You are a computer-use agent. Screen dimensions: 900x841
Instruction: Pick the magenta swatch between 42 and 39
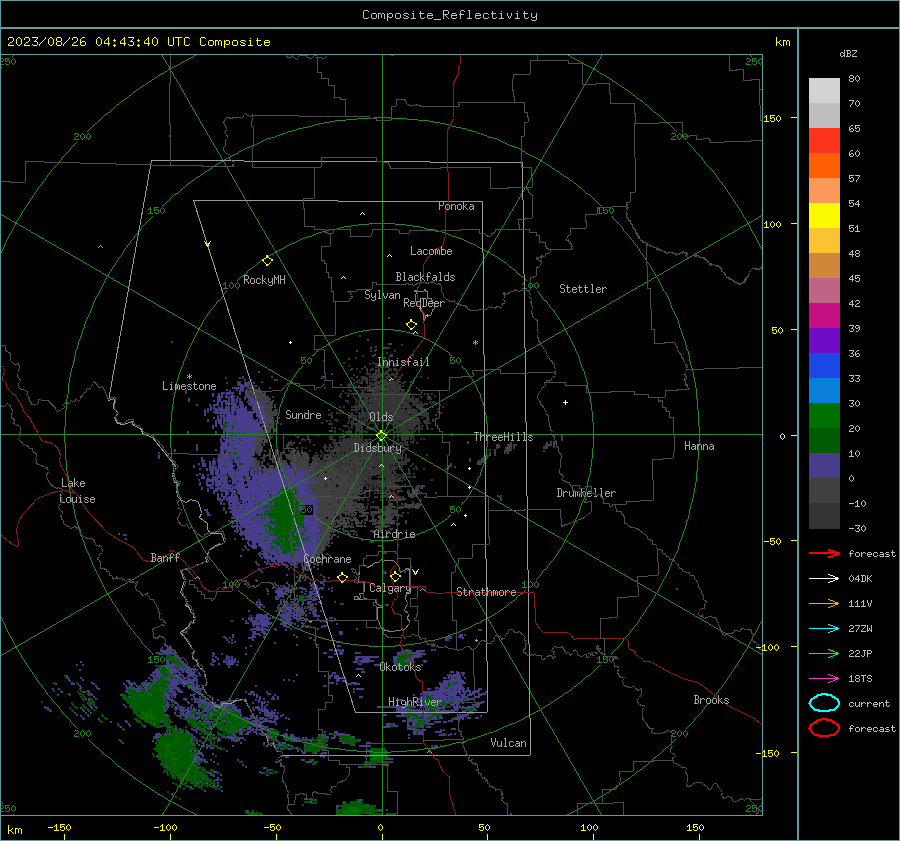[824, 315]
